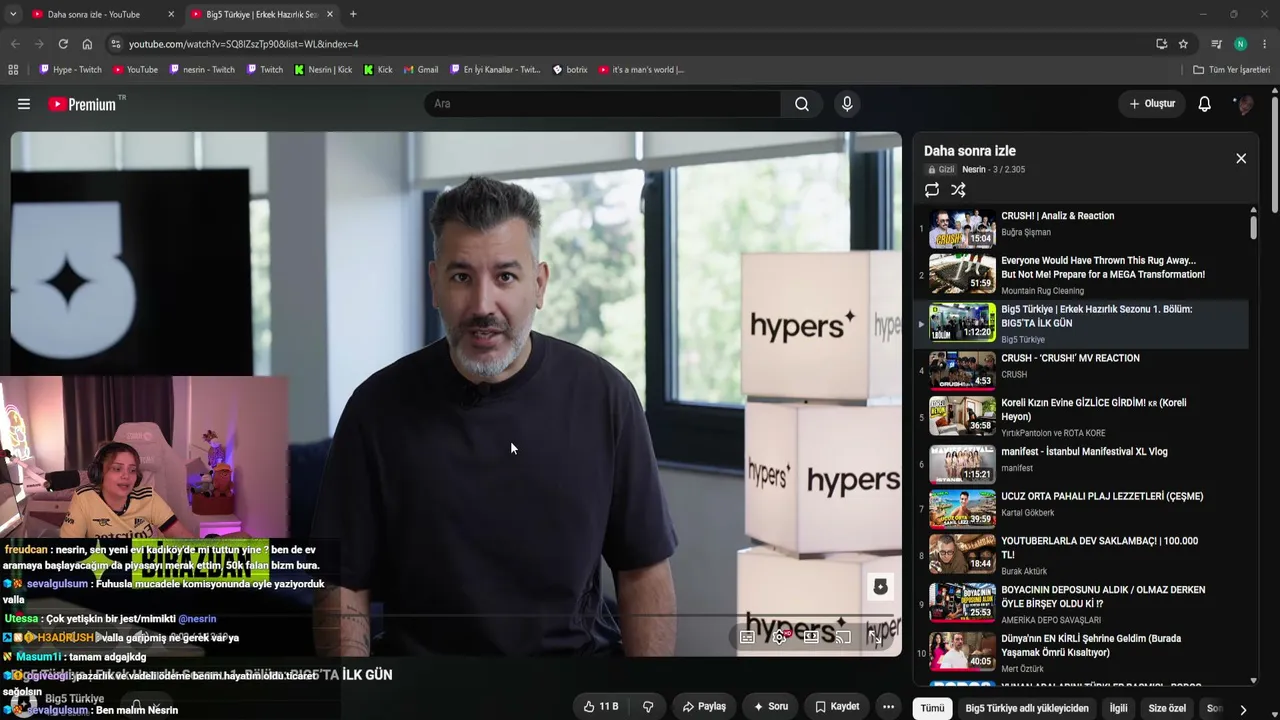Open the Mountain Rug Cleaning playlist video
The width and height of the screenshot is (1280, 720).
click(1081, 274)
